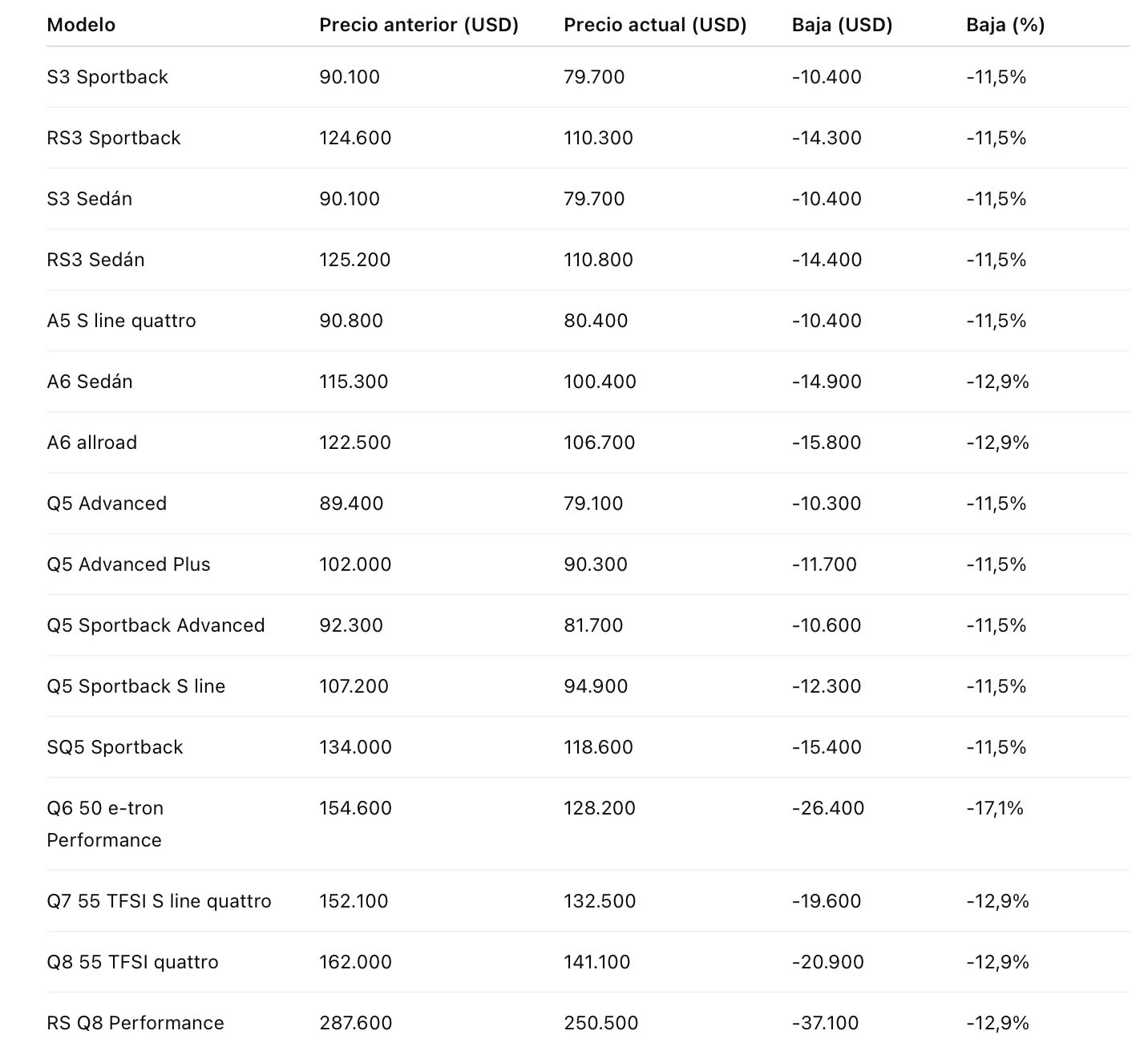Click the "Q6 50 e-tron Performance" model name
1148x1047 pixels.
105,823
